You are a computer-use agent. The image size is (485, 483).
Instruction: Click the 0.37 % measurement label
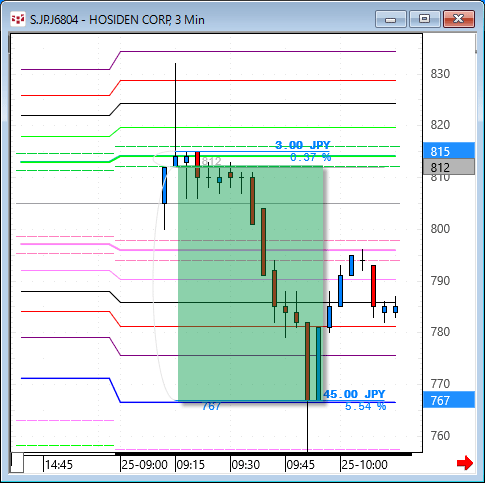[x=310, y=157]
